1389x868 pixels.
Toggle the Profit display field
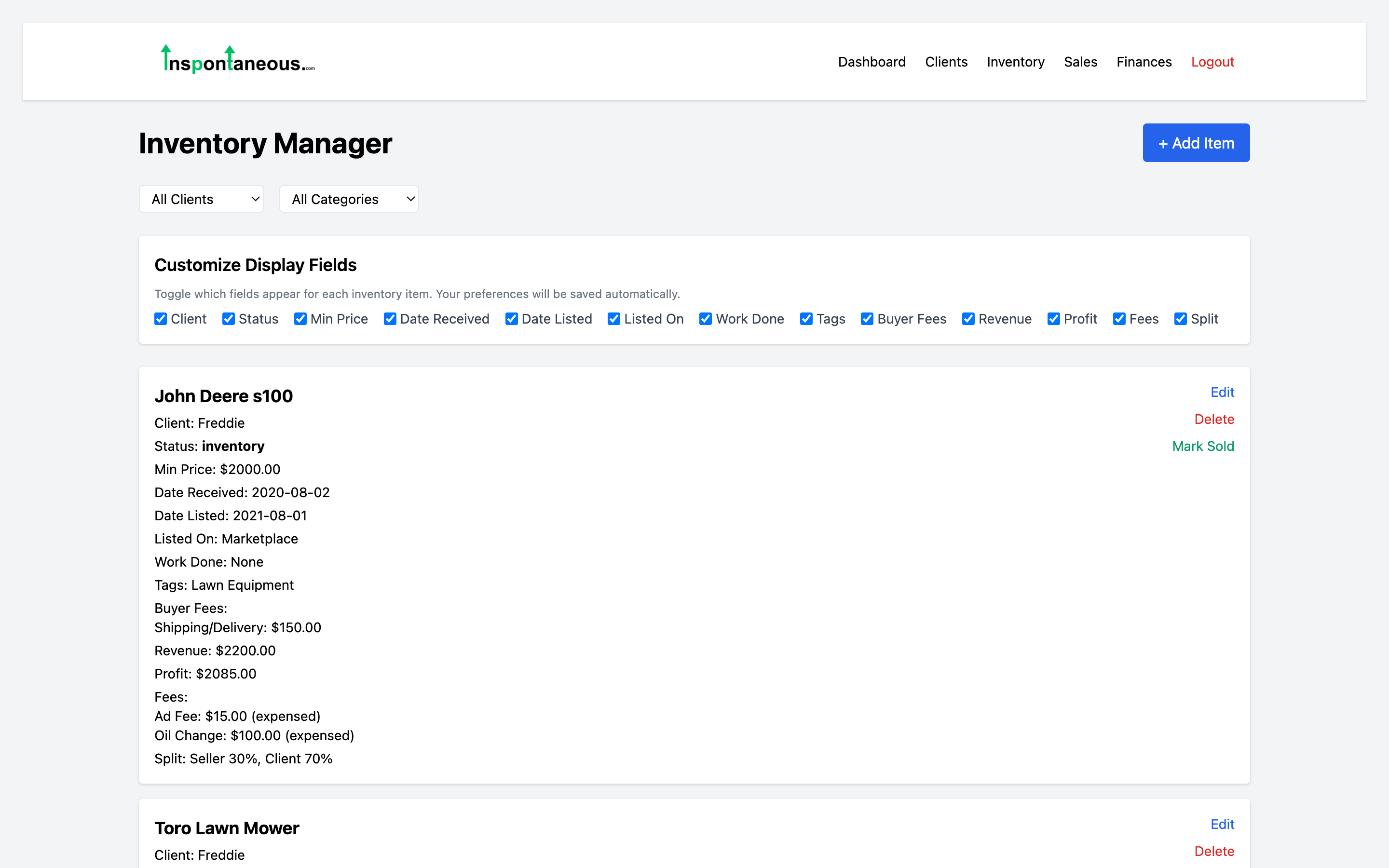pos(1054,319)
